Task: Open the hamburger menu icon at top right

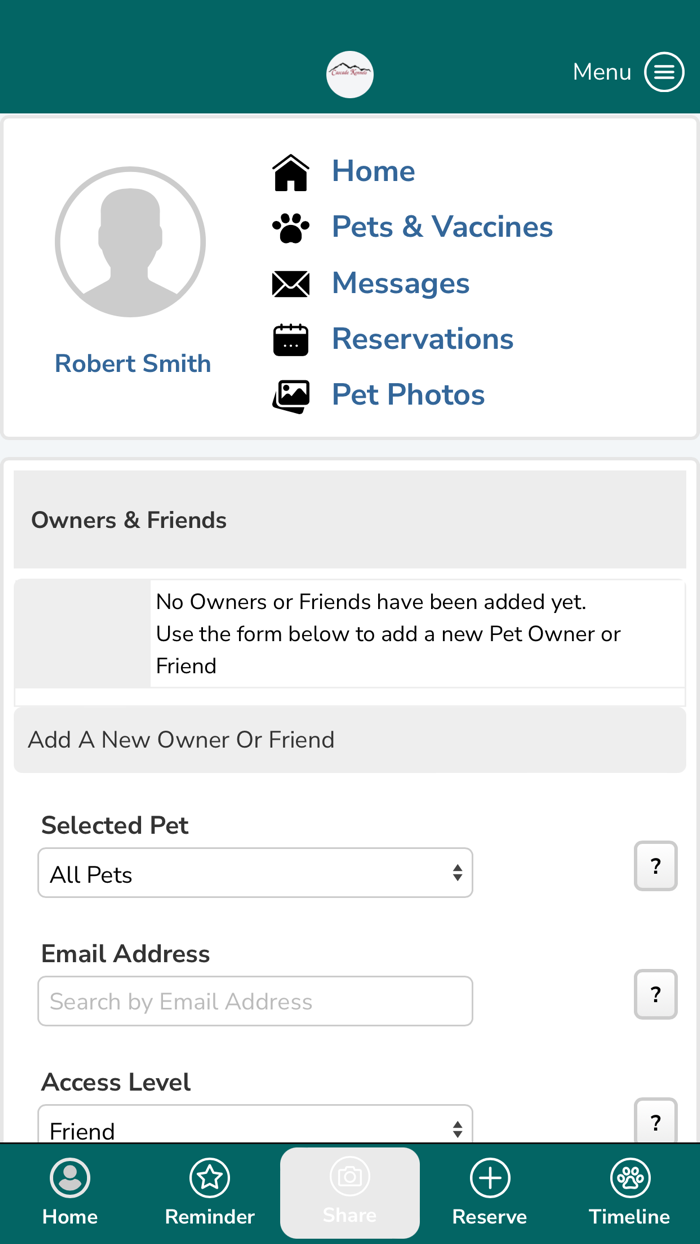Action: (664, 72)
